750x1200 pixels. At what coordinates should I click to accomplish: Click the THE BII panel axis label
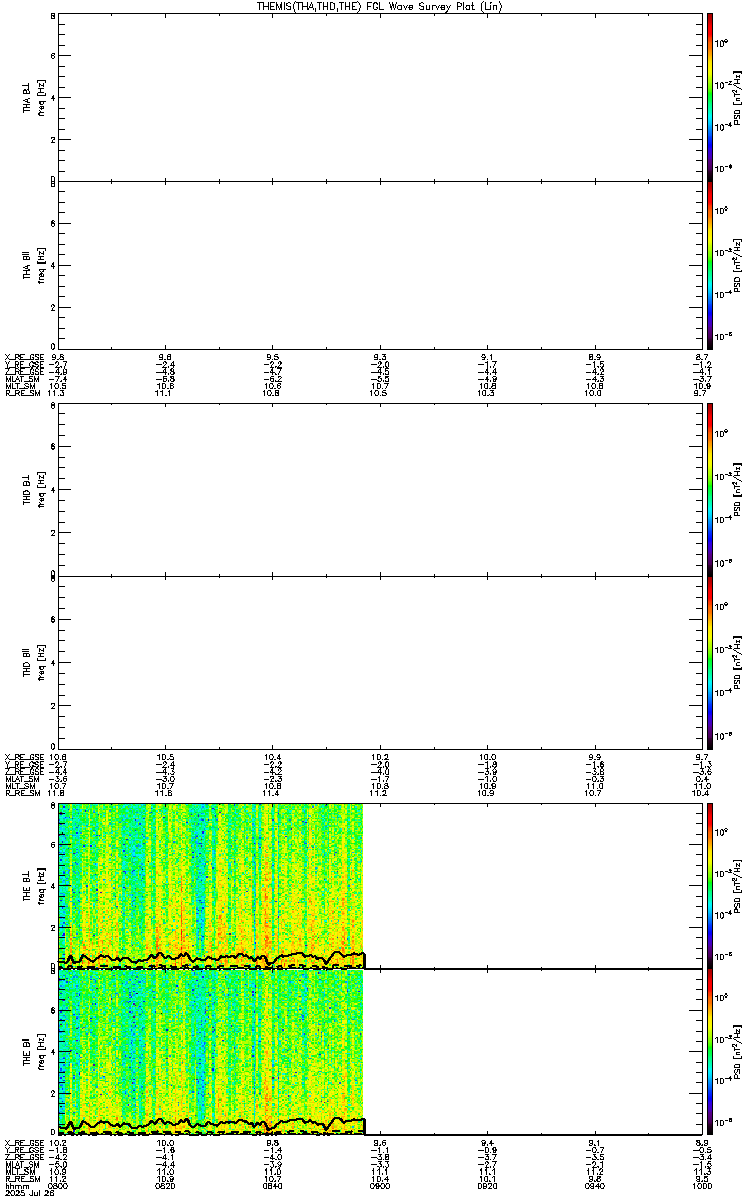(34, 1051)
